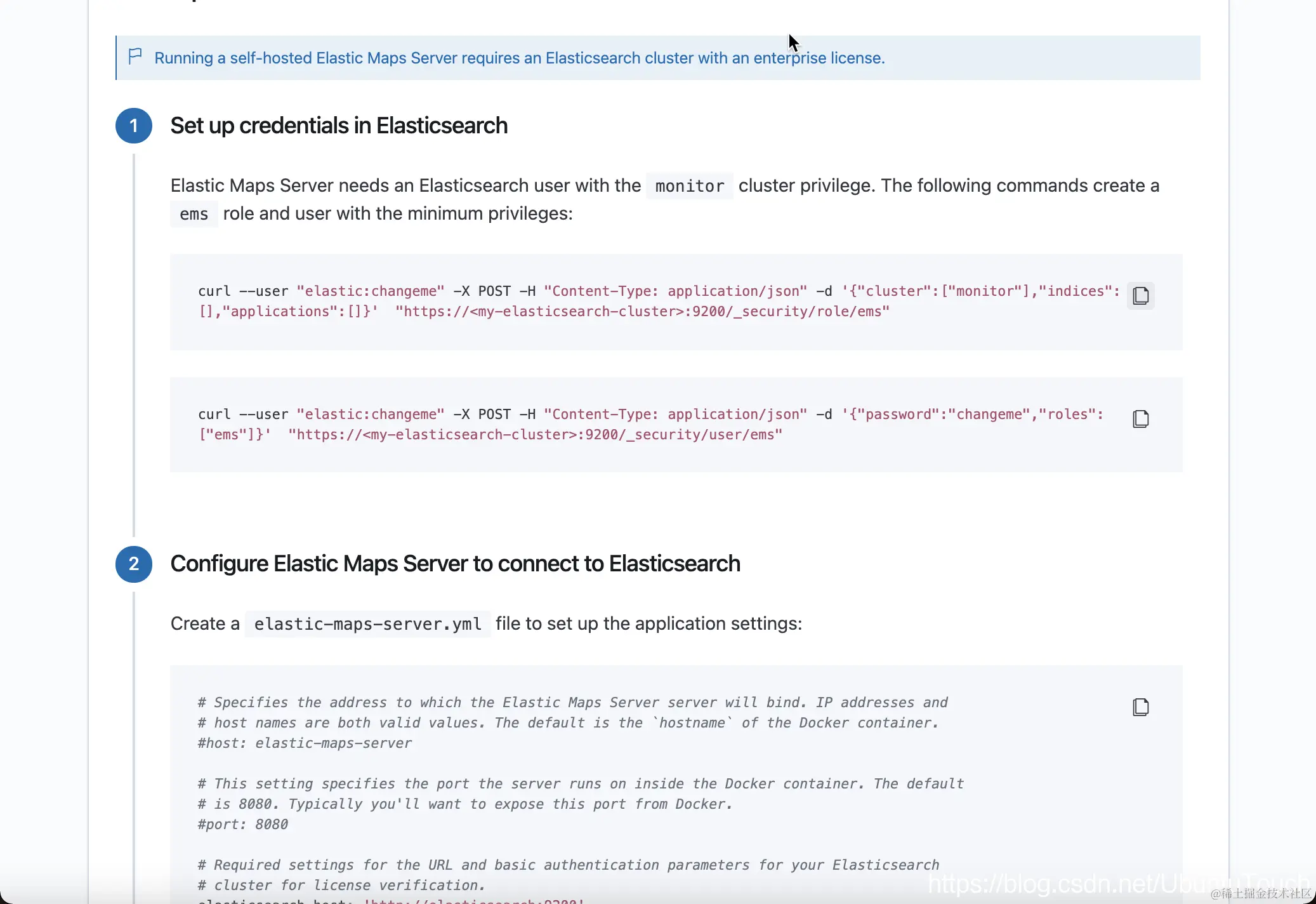Screen dimensions: 1316x904
Task: Copy the user/ems curl command
Action: (1140, 419)
